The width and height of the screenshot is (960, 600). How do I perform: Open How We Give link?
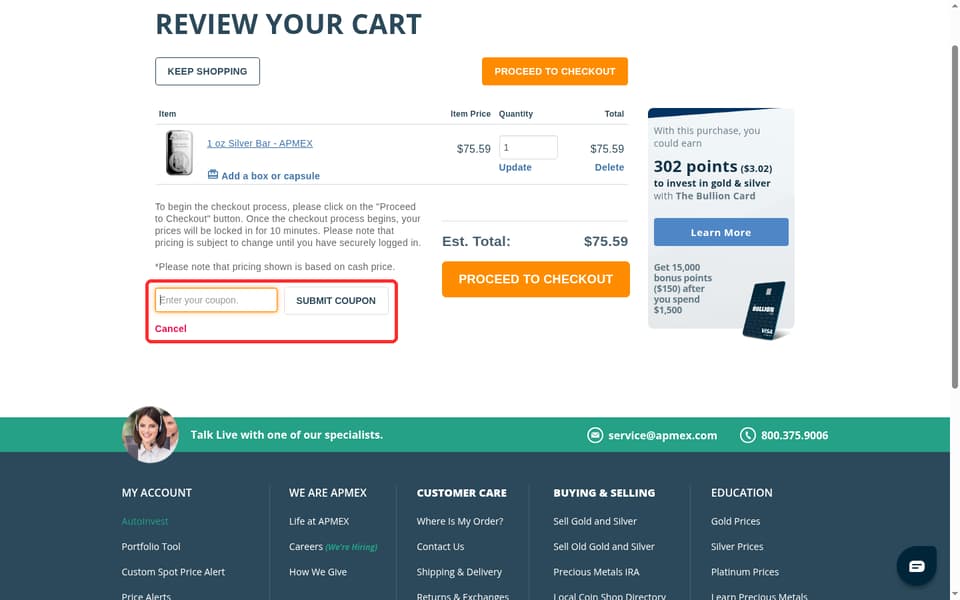pos(318,572)
